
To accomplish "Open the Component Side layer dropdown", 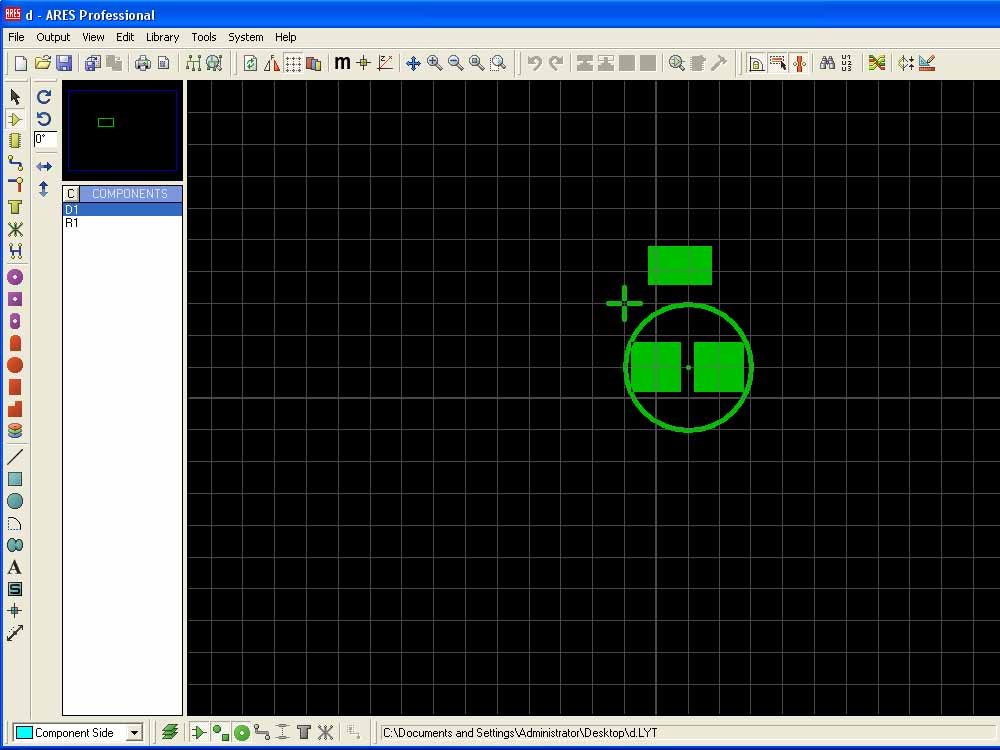I will 134,733.
